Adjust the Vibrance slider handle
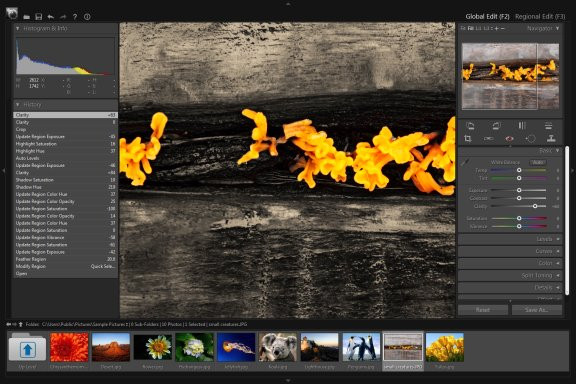Viewport: 576px width, 384px height. (519, 226)
